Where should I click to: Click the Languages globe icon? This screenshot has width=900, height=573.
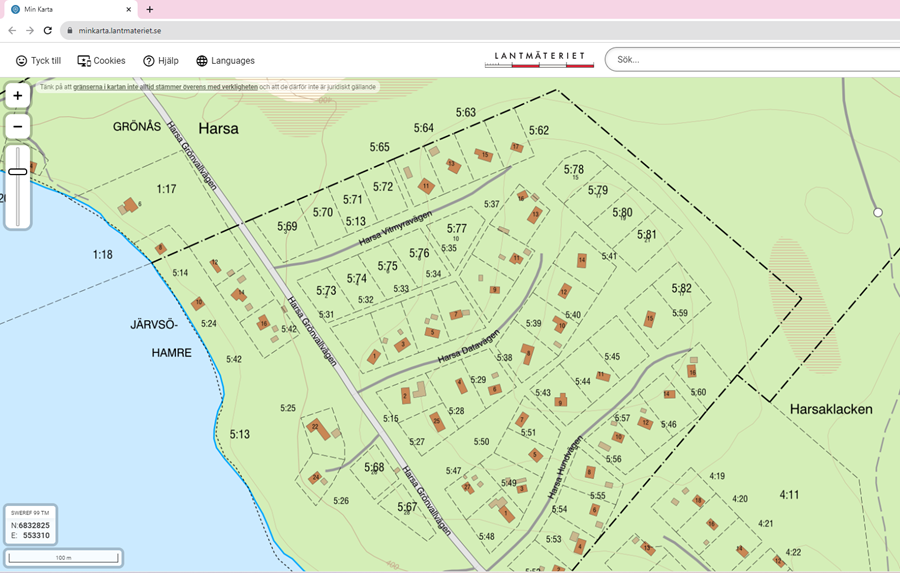[202, 61]
